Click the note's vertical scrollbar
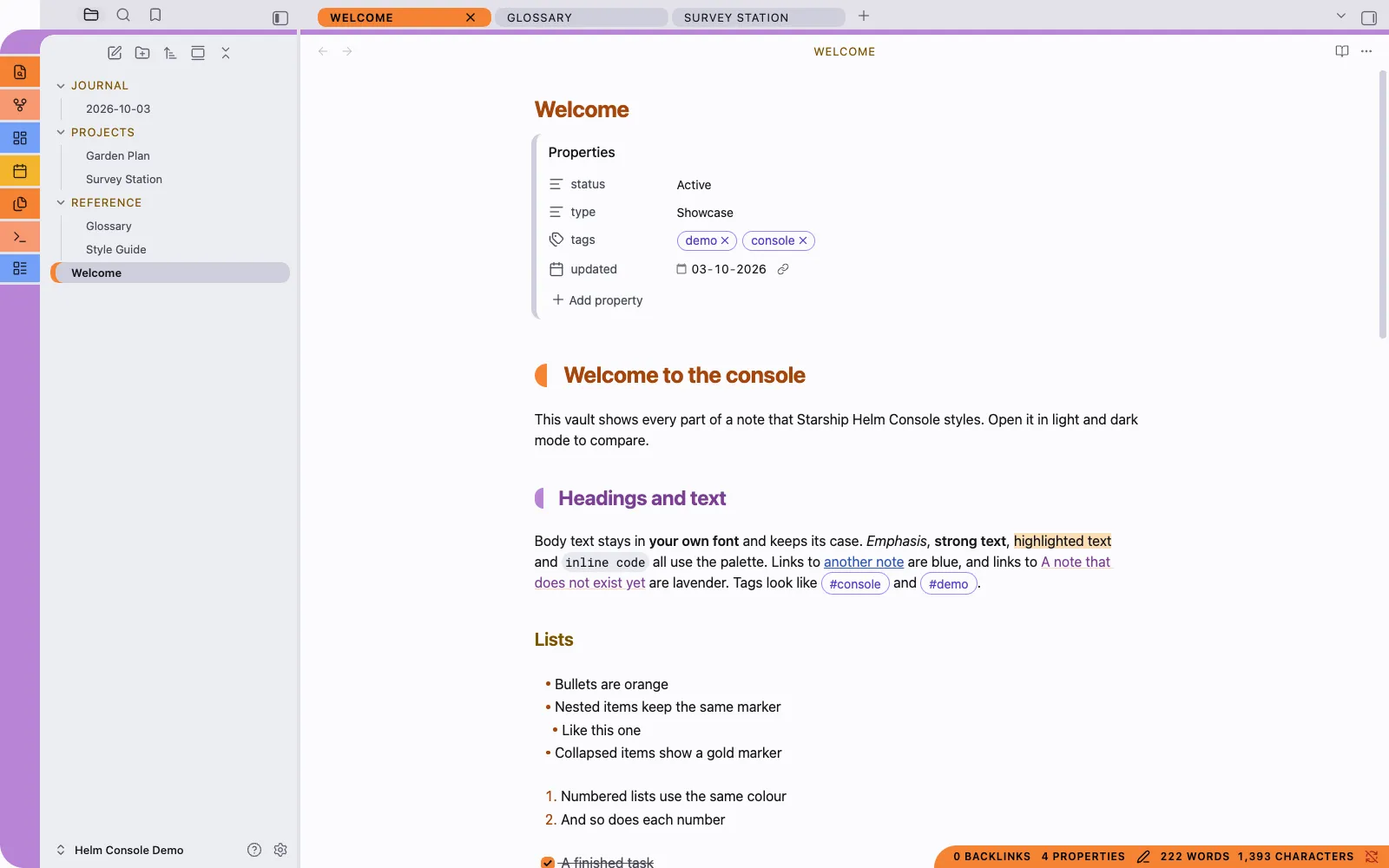The height and width of the screenshot is (868, 1389). click(1383, 205)
